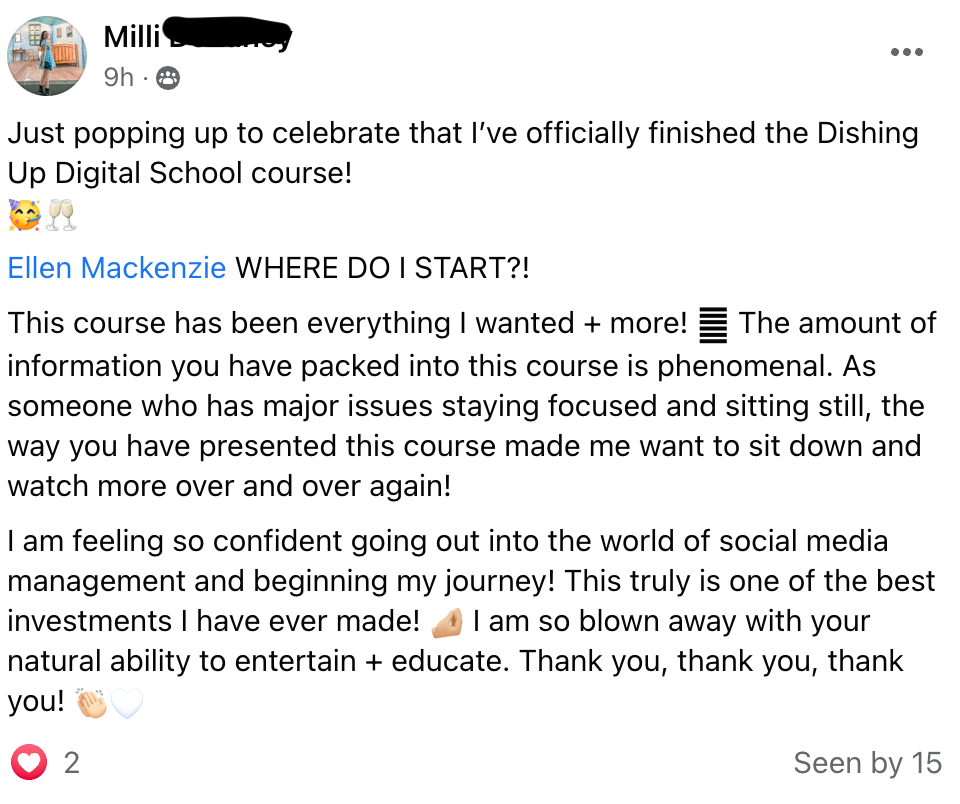This screenshot has height=804, width=960.
Task: View Milli's profile picture thumbnail
Action: [47, 56]
